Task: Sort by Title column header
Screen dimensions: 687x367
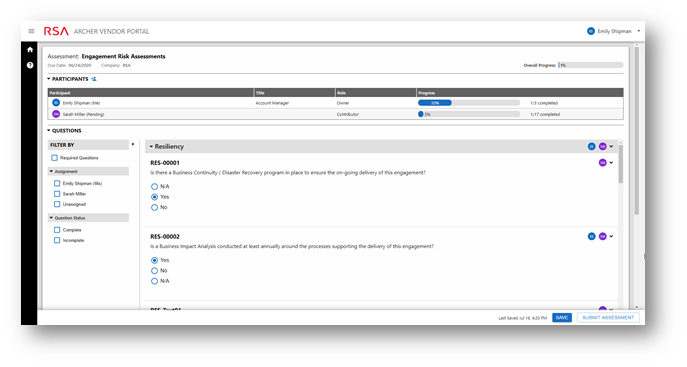Action: click(x=294, y=93)
